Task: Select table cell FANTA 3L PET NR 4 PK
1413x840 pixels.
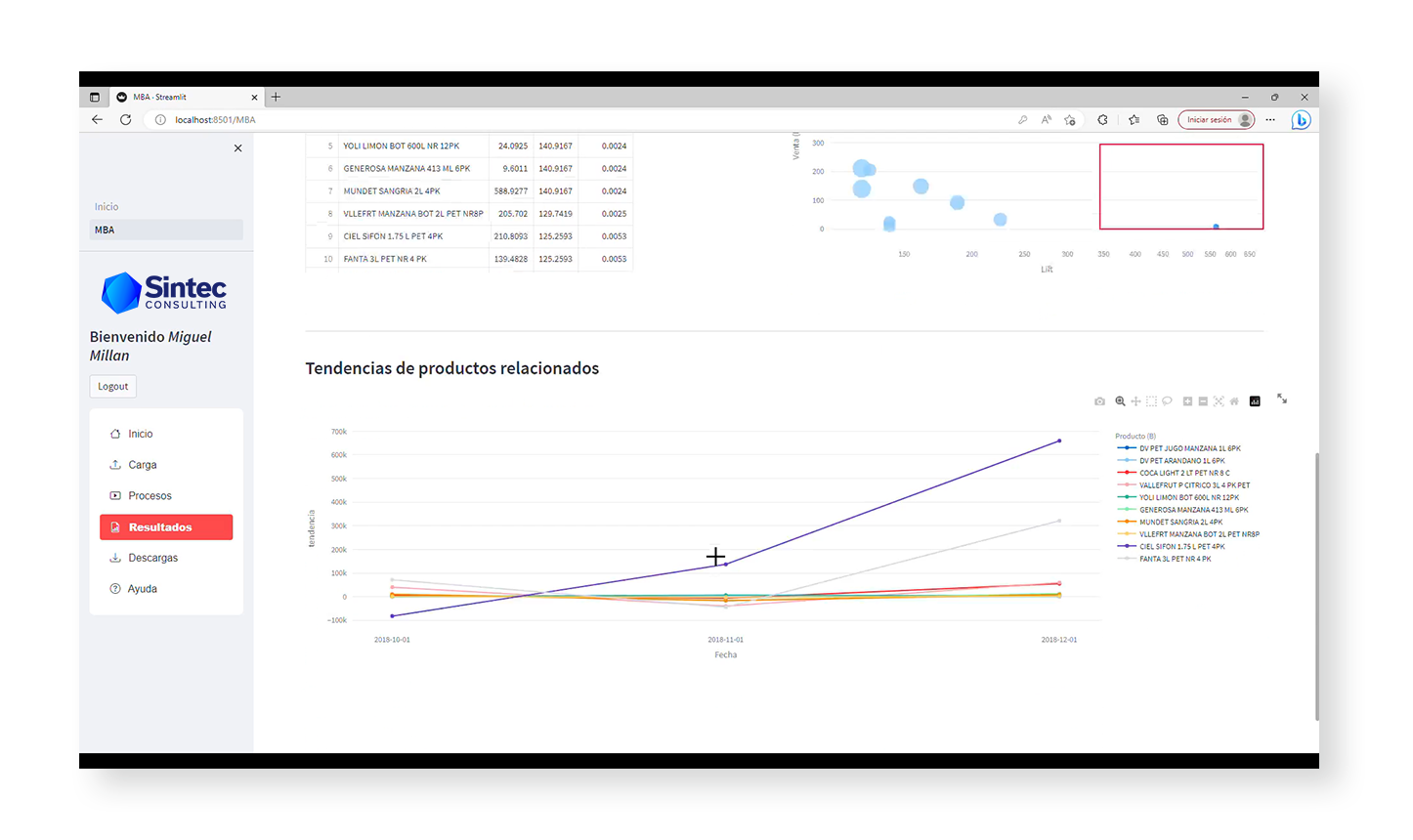Action: (x=414, y=259)
